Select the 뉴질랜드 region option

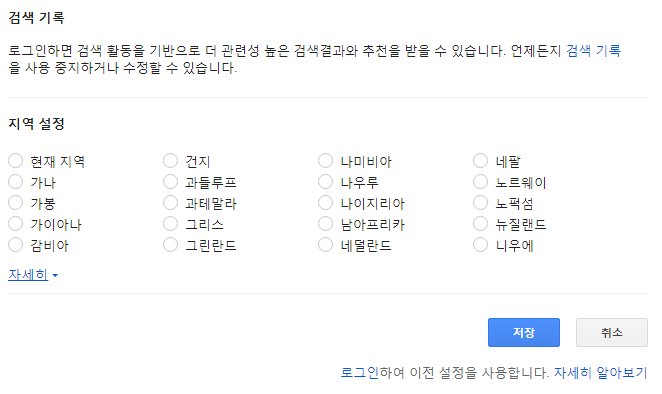pyautogui.click(x=480, y=223)
